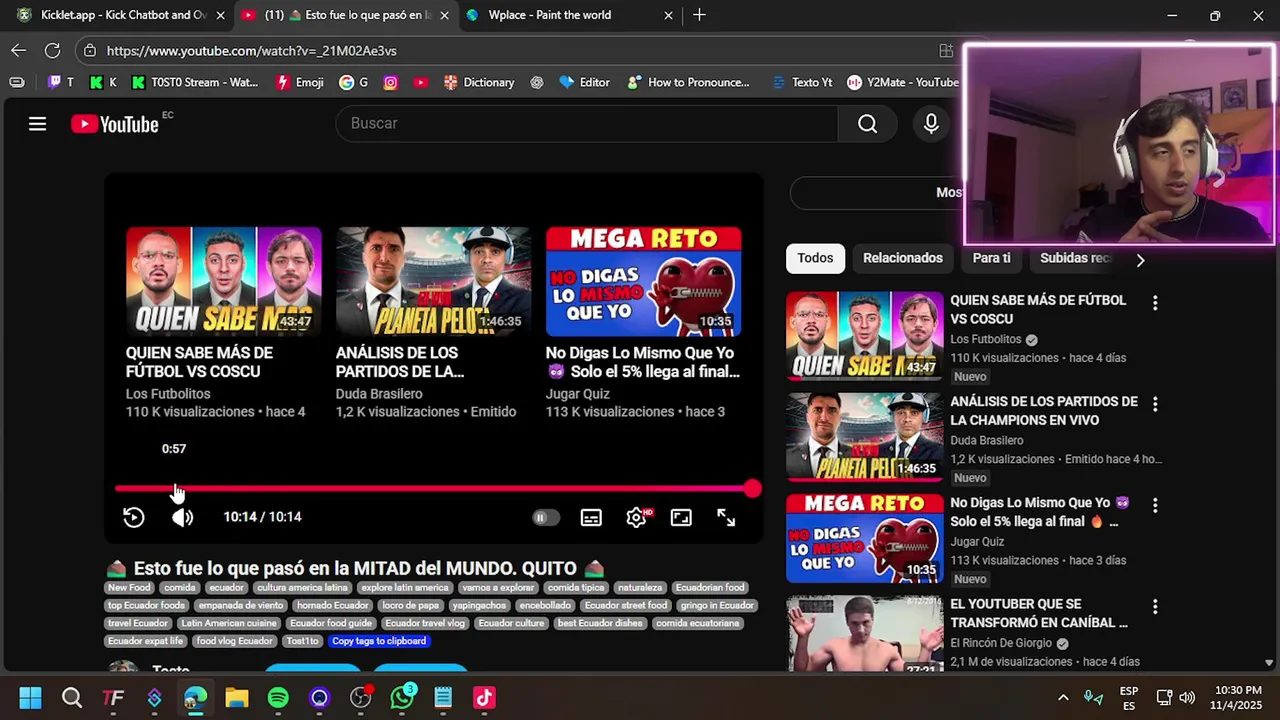The image size is (1280, 720).
Task: Select the Relacionados filter chip
Action: tap(903, 258)
